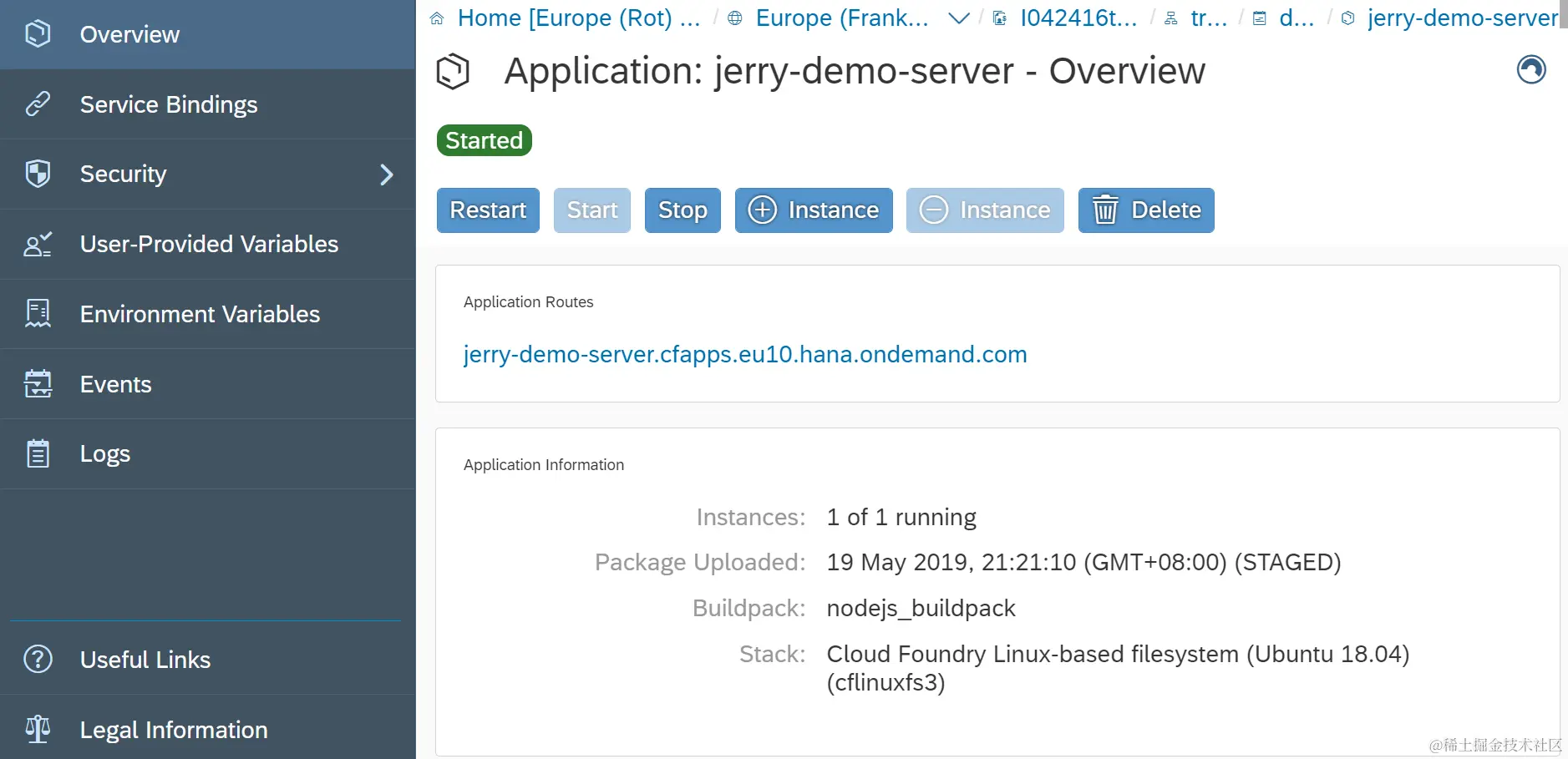
Task: Open the circular profile icon top right
Action: click(x=1531, y=70)
